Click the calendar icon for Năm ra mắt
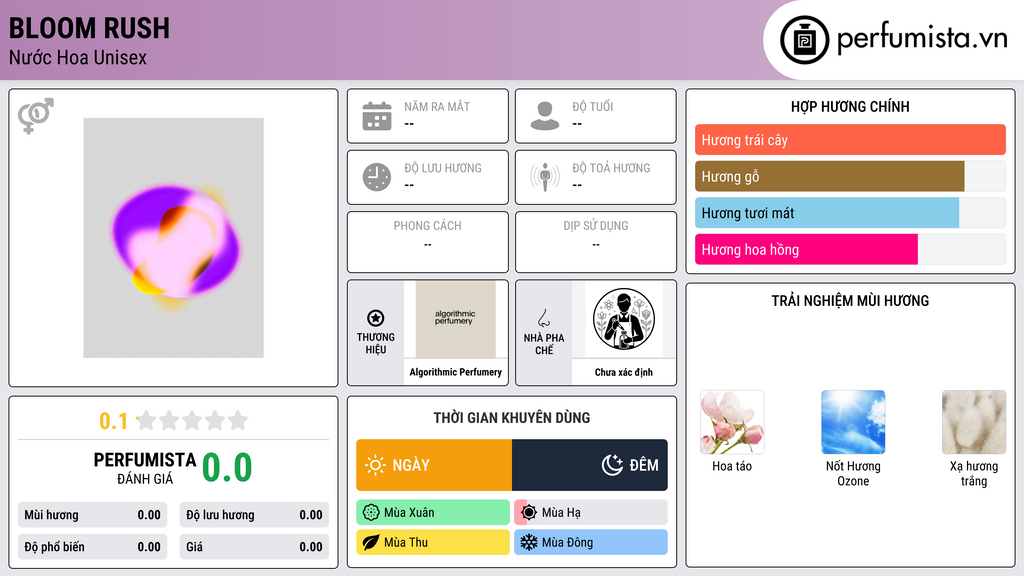This screenshot has width=1024, height=576. click(x=377, y=116)
